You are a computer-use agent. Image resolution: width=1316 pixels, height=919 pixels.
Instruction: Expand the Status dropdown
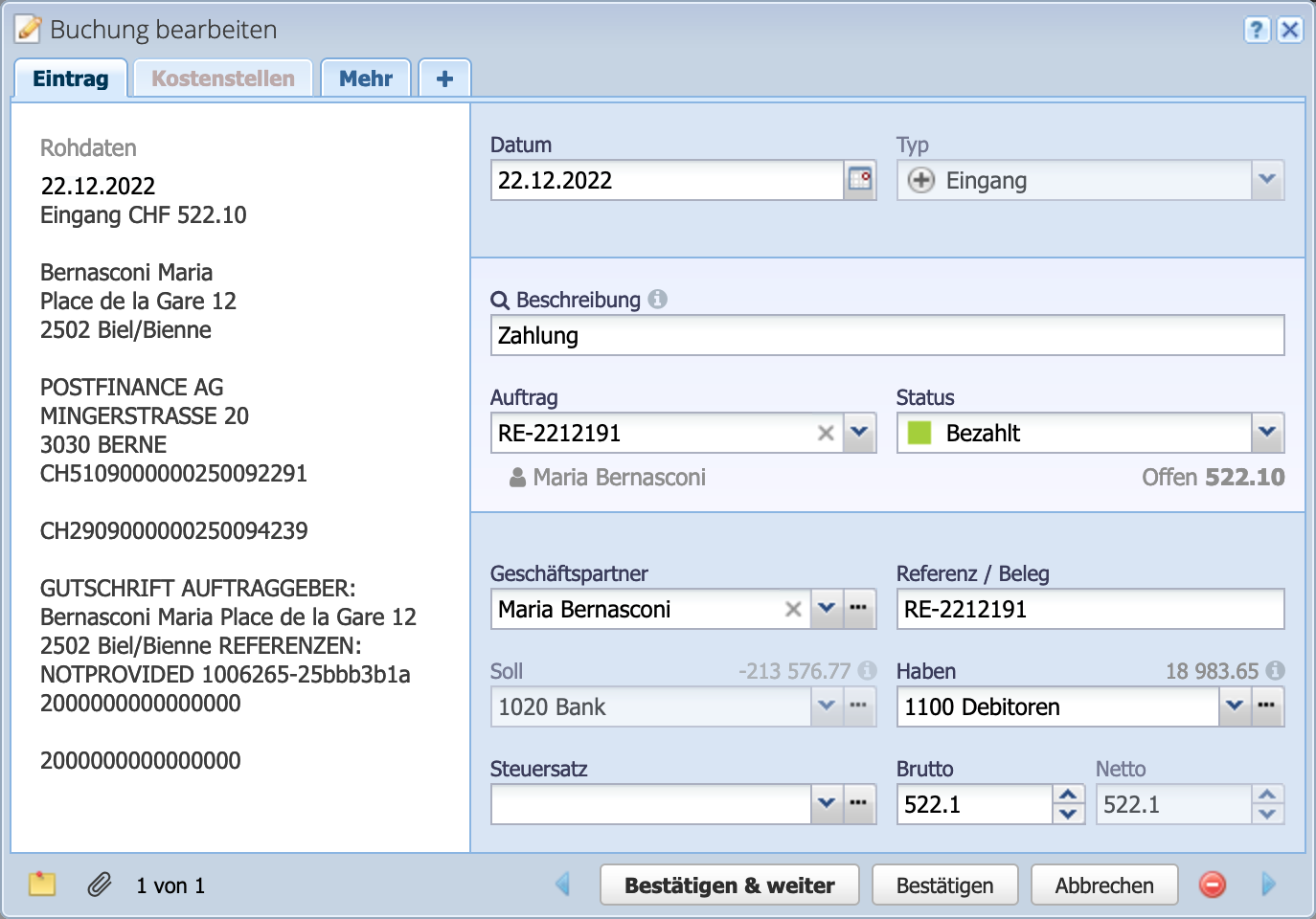coord(1267,433)
